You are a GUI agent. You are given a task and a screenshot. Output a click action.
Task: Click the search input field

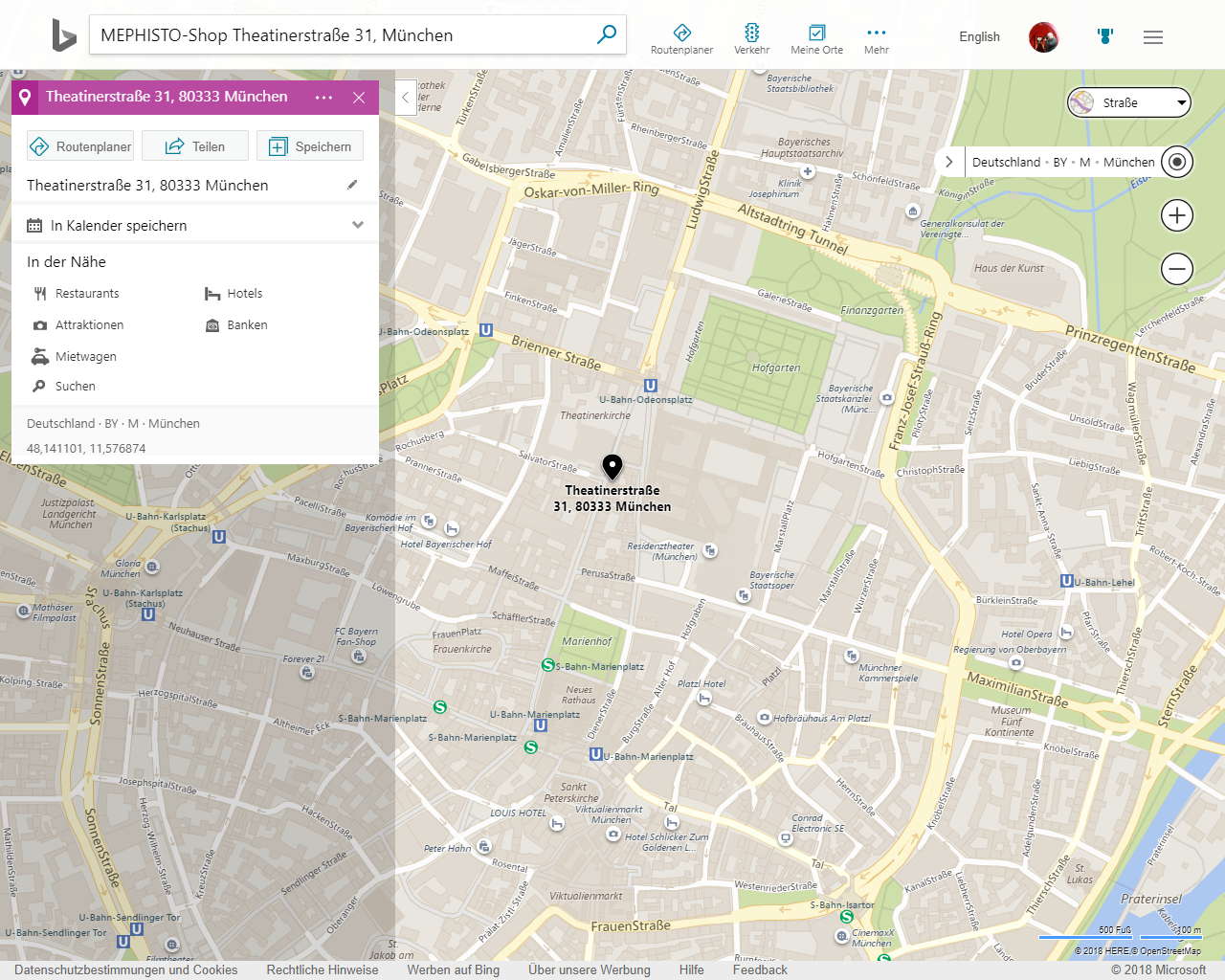345,35
